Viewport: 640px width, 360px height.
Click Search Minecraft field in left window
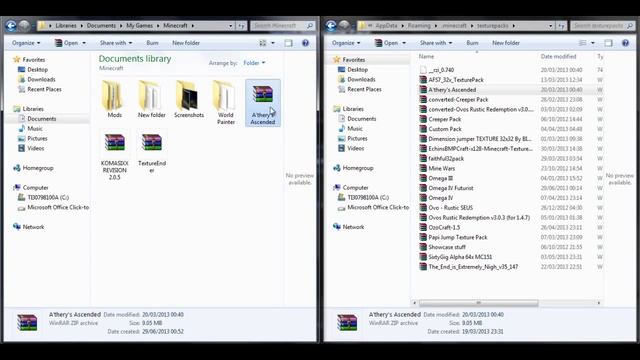282,26
